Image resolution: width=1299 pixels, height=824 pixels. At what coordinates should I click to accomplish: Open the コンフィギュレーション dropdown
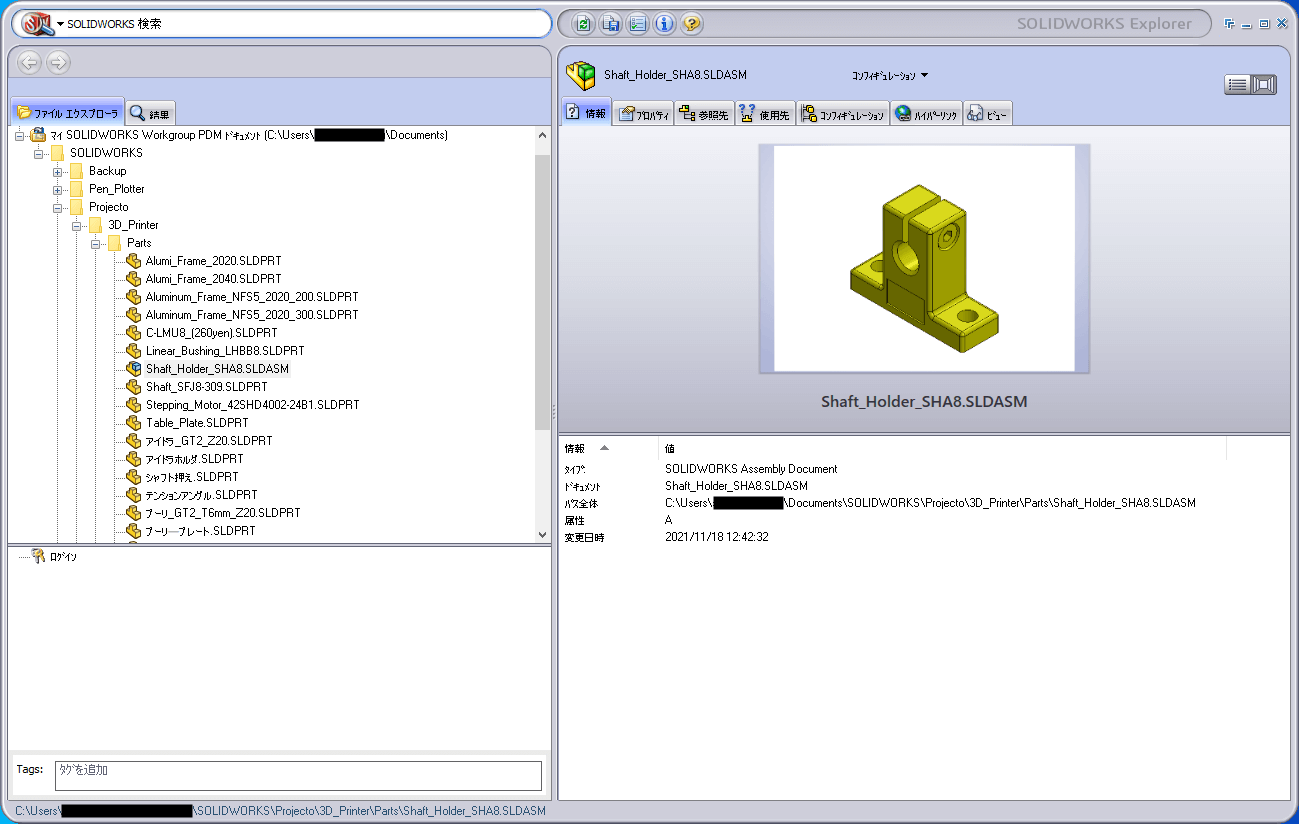[891, 75]
